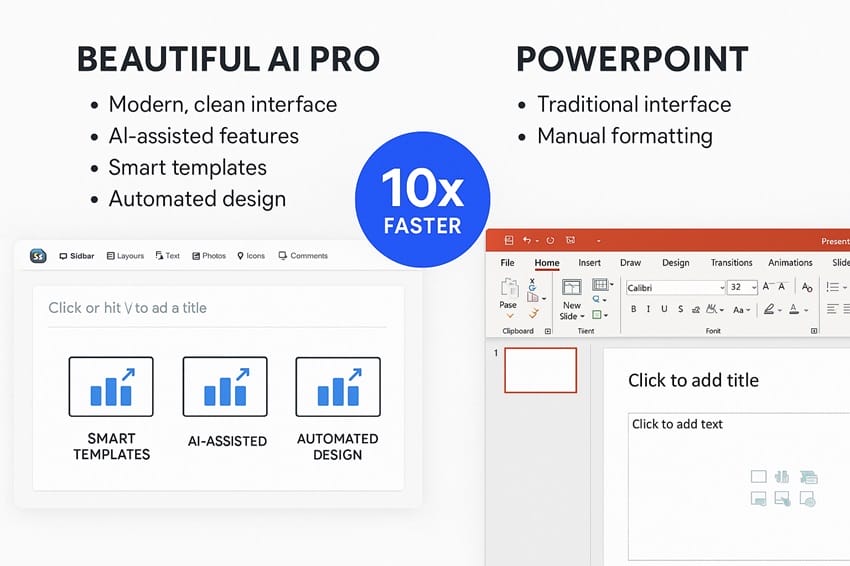Switch to the Insert ribbon tab
850x566 pixels.
(x=589, y=262)
